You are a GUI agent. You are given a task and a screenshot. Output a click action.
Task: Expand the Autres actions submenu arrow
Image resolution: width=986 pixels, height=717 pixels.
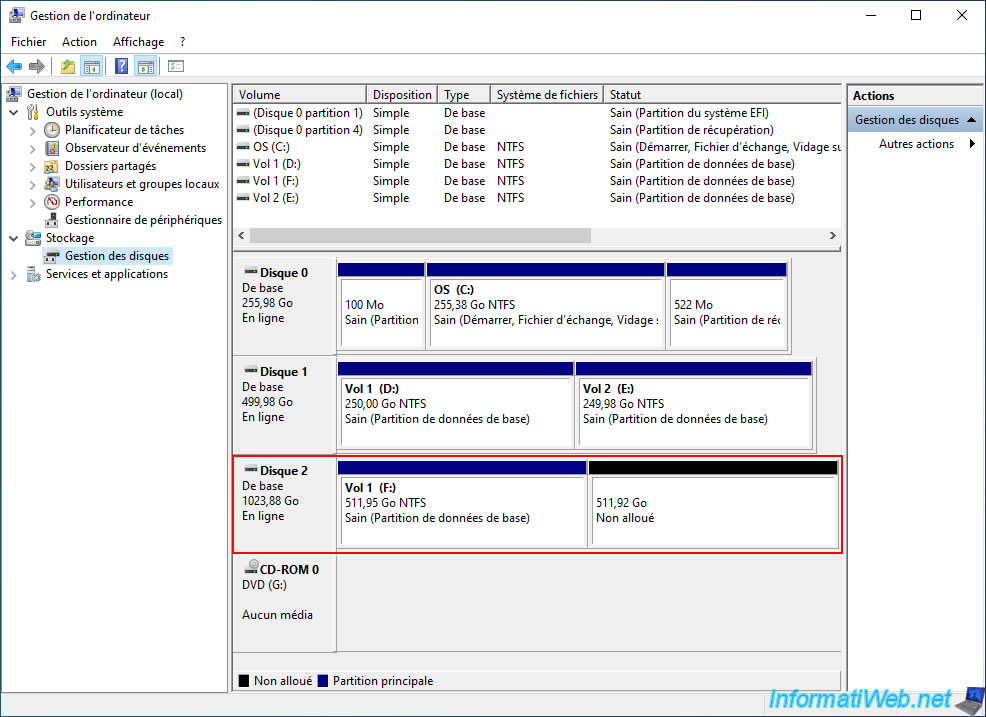click(x=972, y=144)
